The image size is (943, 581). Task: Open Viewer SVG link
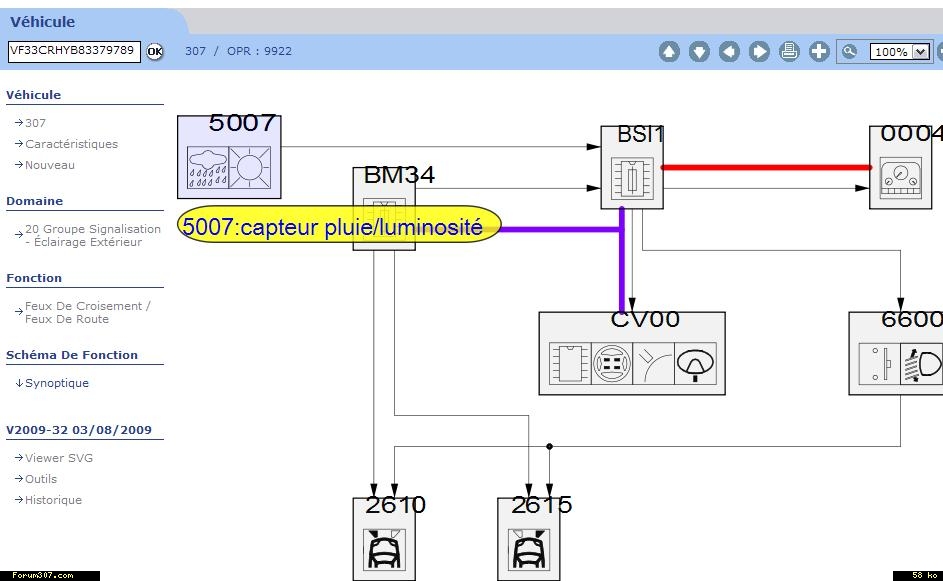pos(58,458)
